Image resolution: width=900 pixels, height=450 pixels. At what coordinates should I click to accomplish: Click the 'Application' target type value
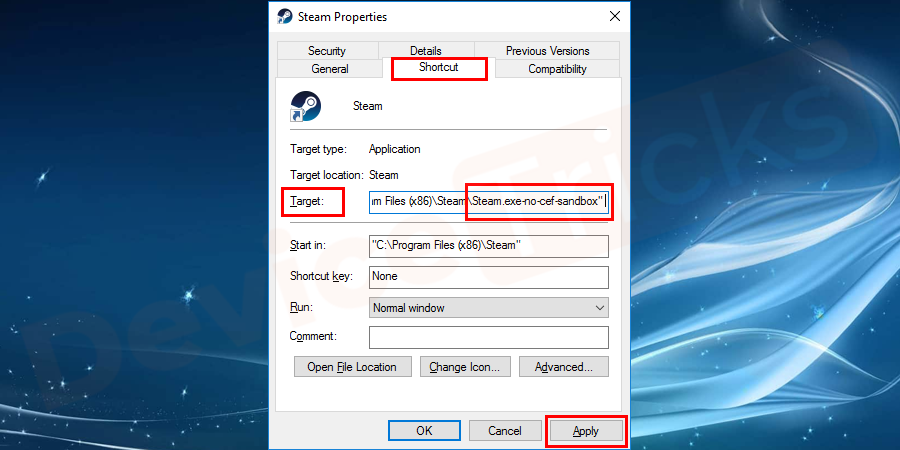(394, 149)
